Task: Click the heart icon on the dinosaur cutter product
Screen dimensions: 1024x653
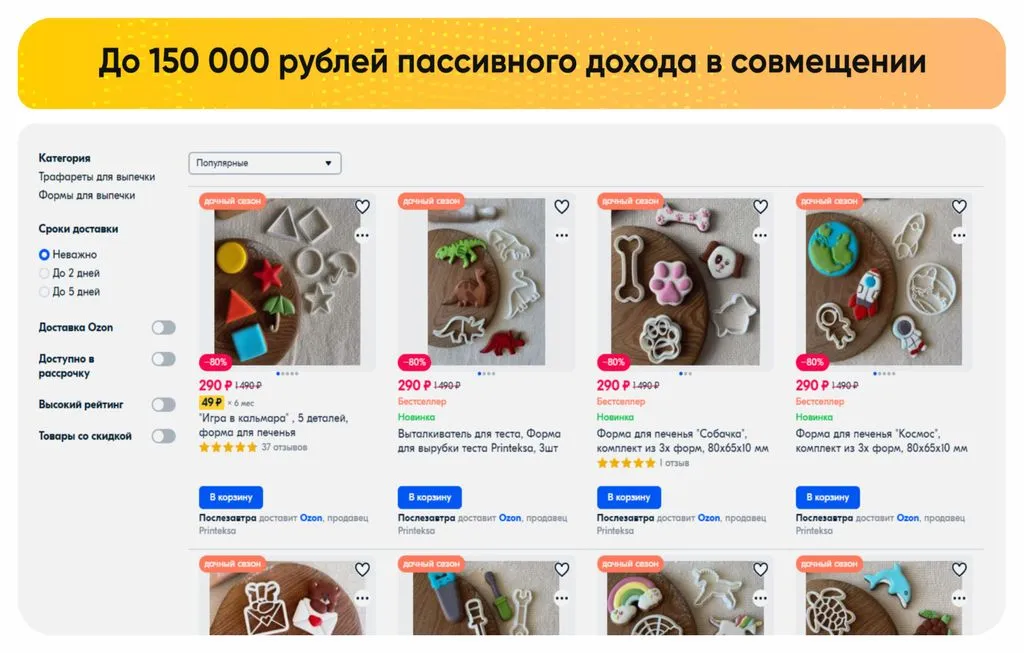Action: (562, 206)
